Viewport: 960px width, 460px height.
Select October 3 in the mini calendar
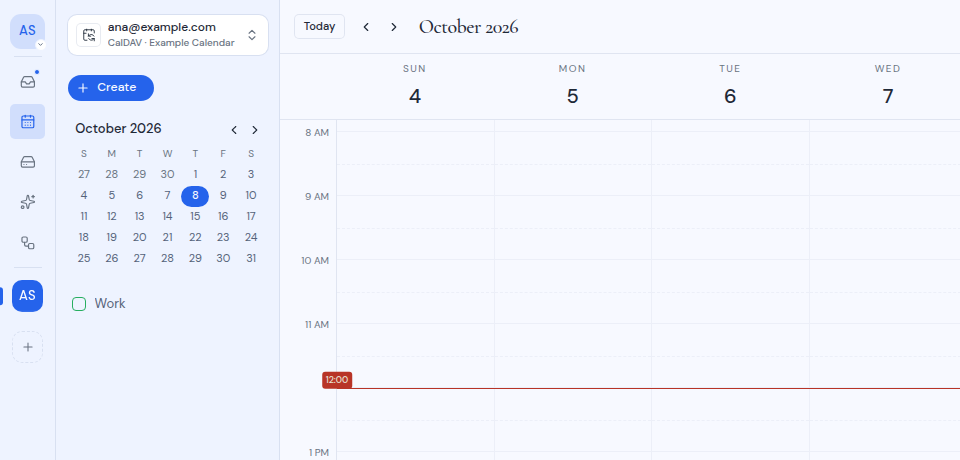[251, 175]
